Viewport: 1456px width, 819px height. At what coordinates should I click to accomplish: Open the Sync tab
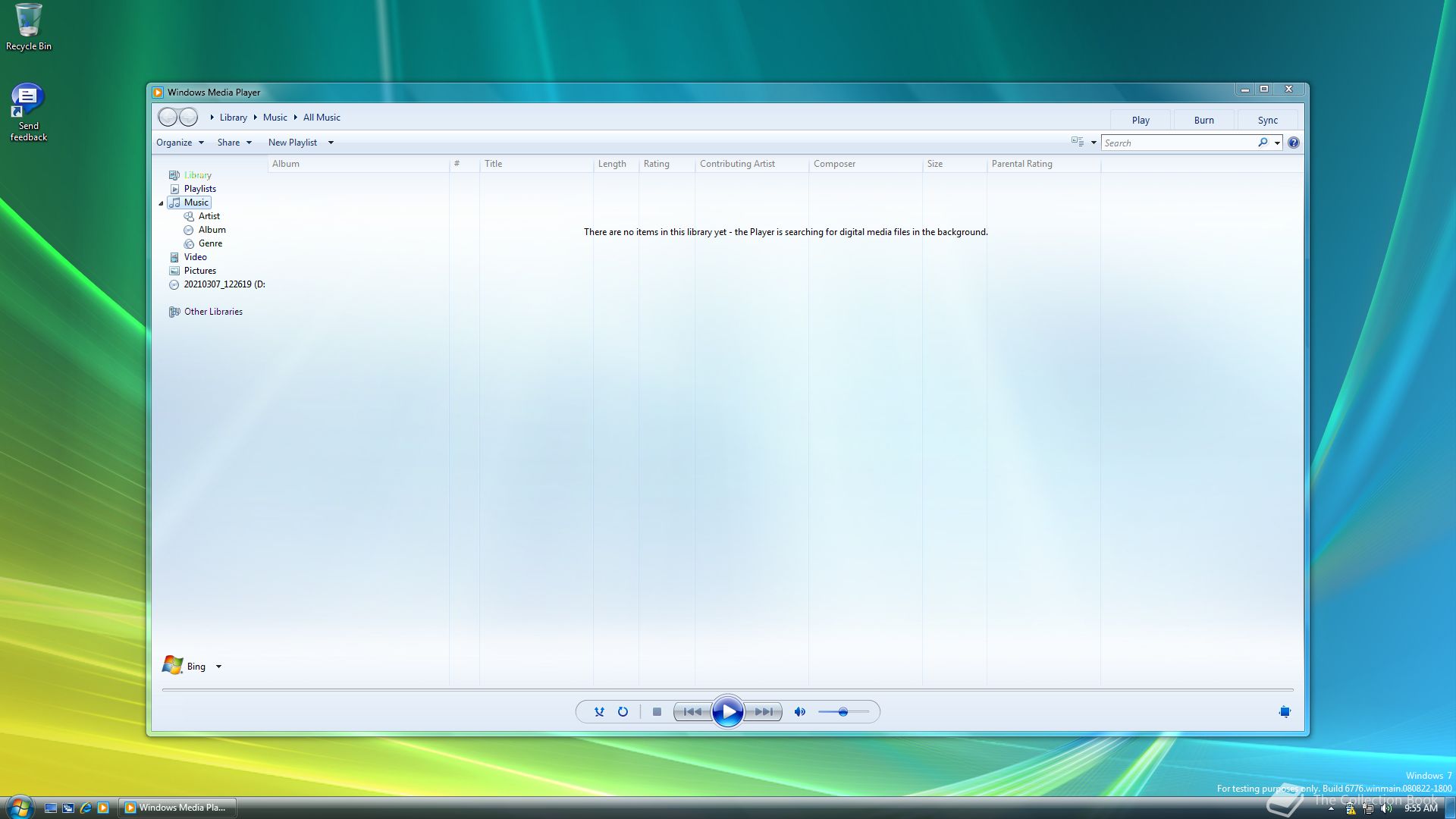pyautogui.click(x=1268, y=121)
